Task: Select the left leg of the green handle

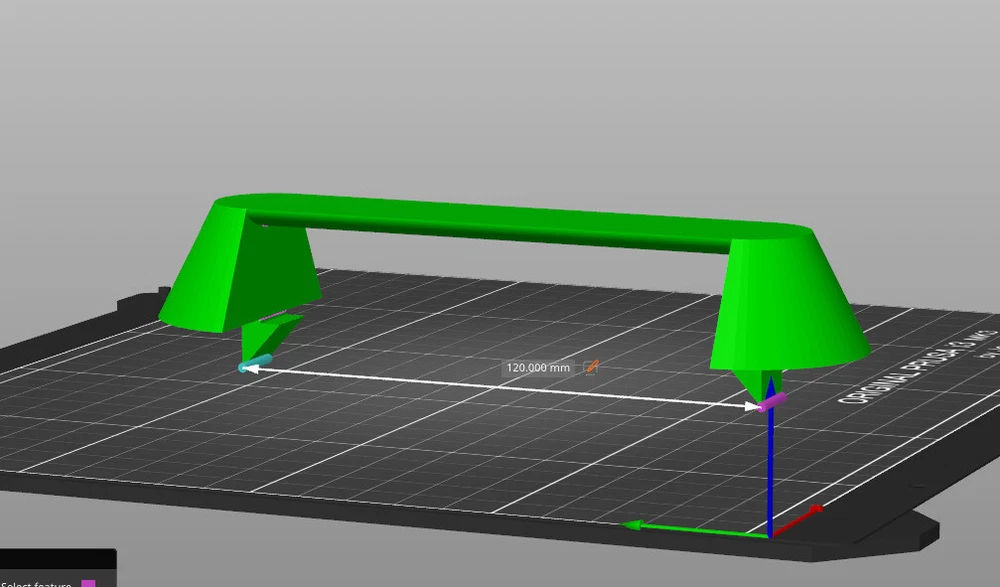Action: click(240, 275)
